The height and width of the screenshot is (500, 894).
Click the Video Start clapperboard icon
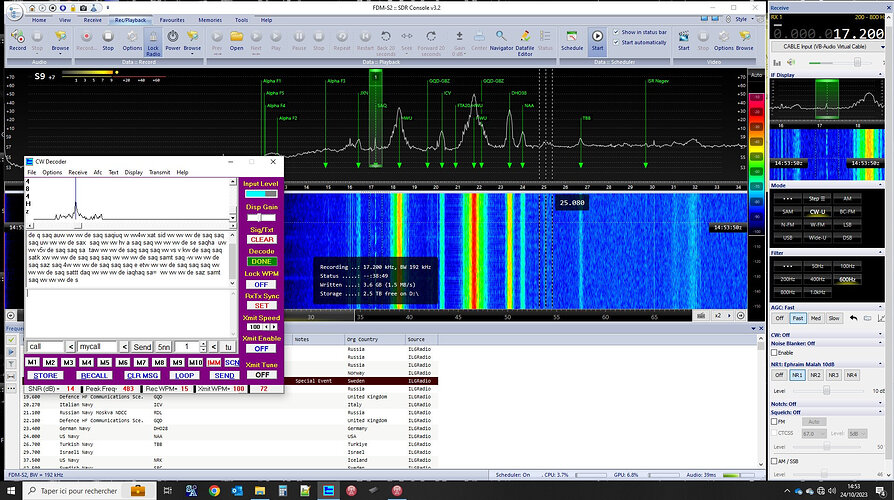coord(683,37)
